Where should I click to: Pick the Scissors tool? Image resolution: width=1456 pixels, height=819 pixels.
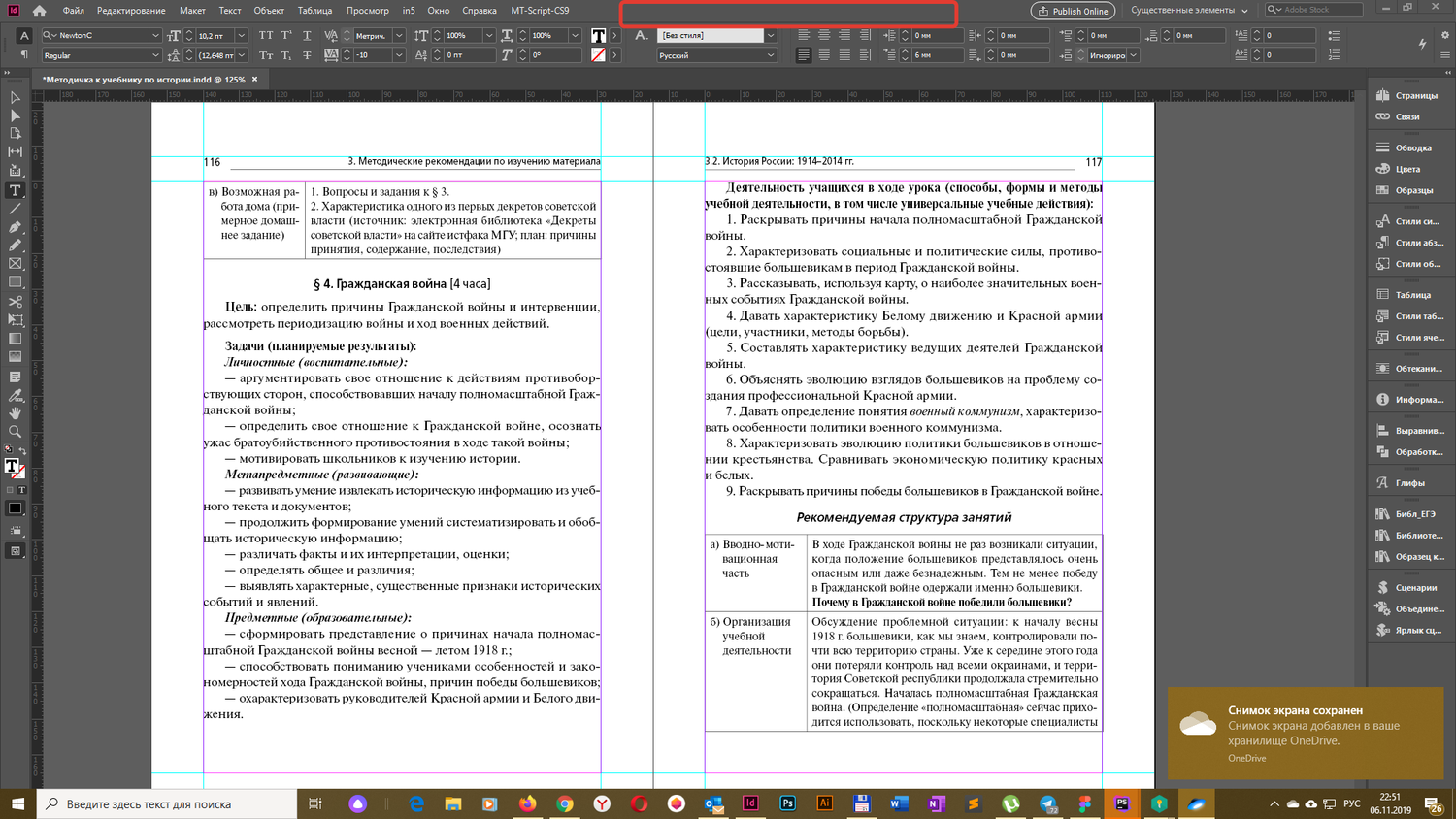click(15, 302)
